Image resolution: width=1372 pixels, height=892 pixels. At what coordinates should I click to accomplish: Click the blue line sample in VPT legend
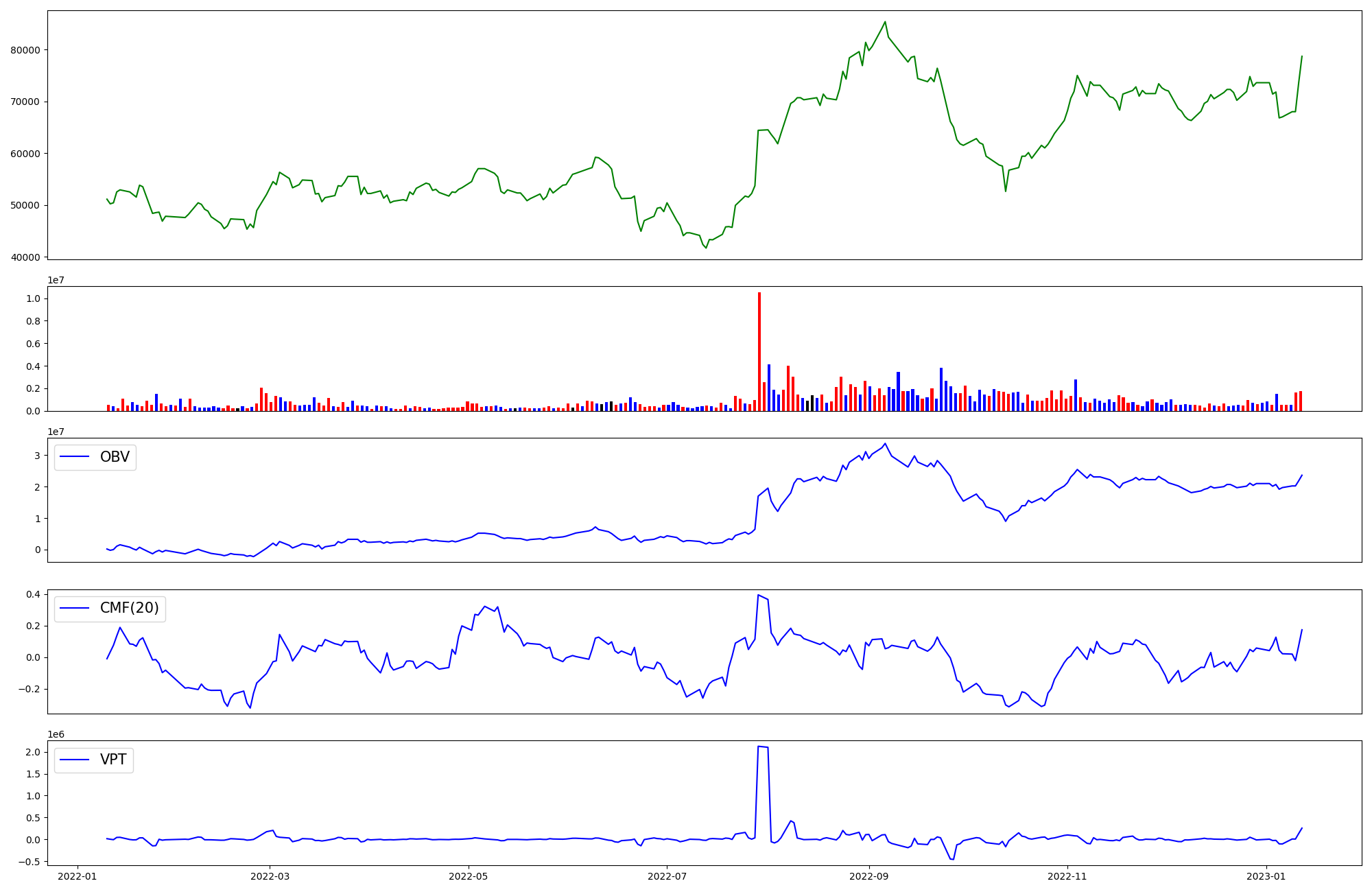click(75, 760)
